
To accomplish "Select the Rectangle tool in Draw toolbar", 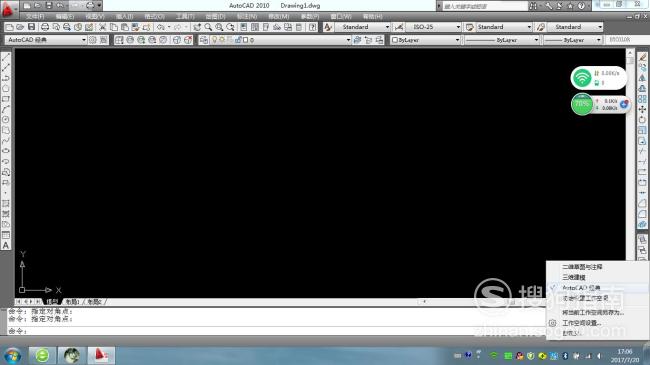I will (x=6, y=99).
